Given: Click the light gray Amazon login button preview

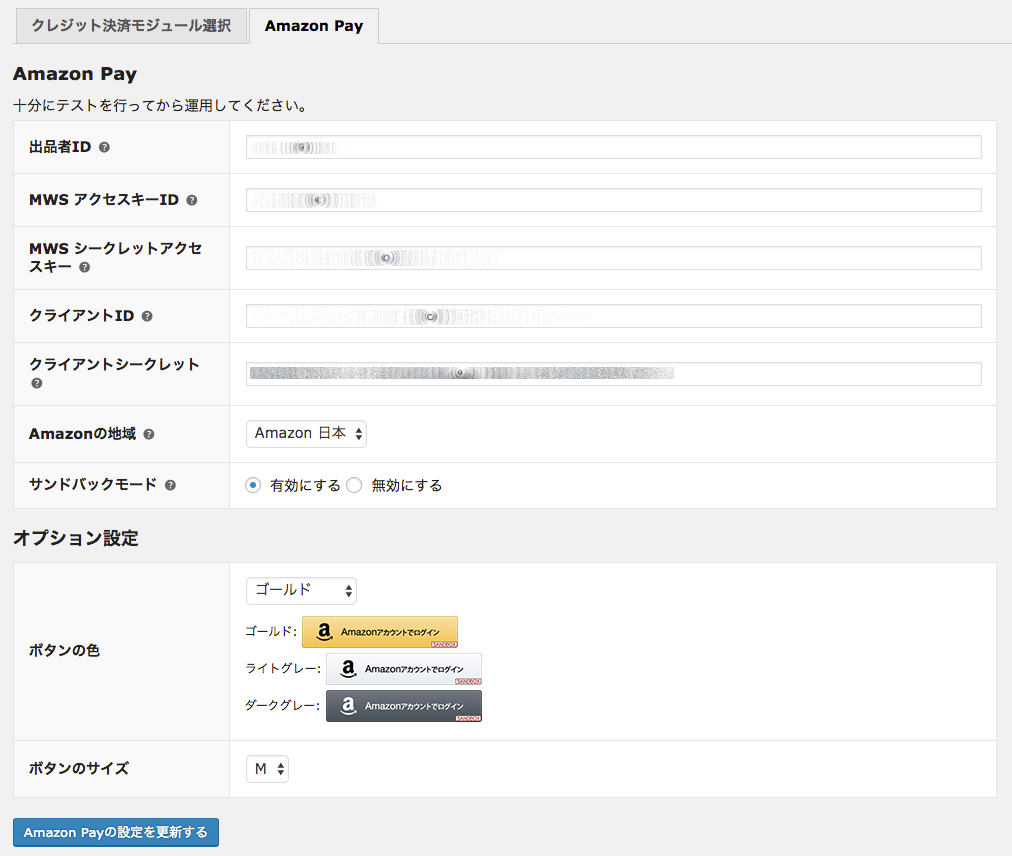Looking at the screenshot, I should (x=404, y=669).
